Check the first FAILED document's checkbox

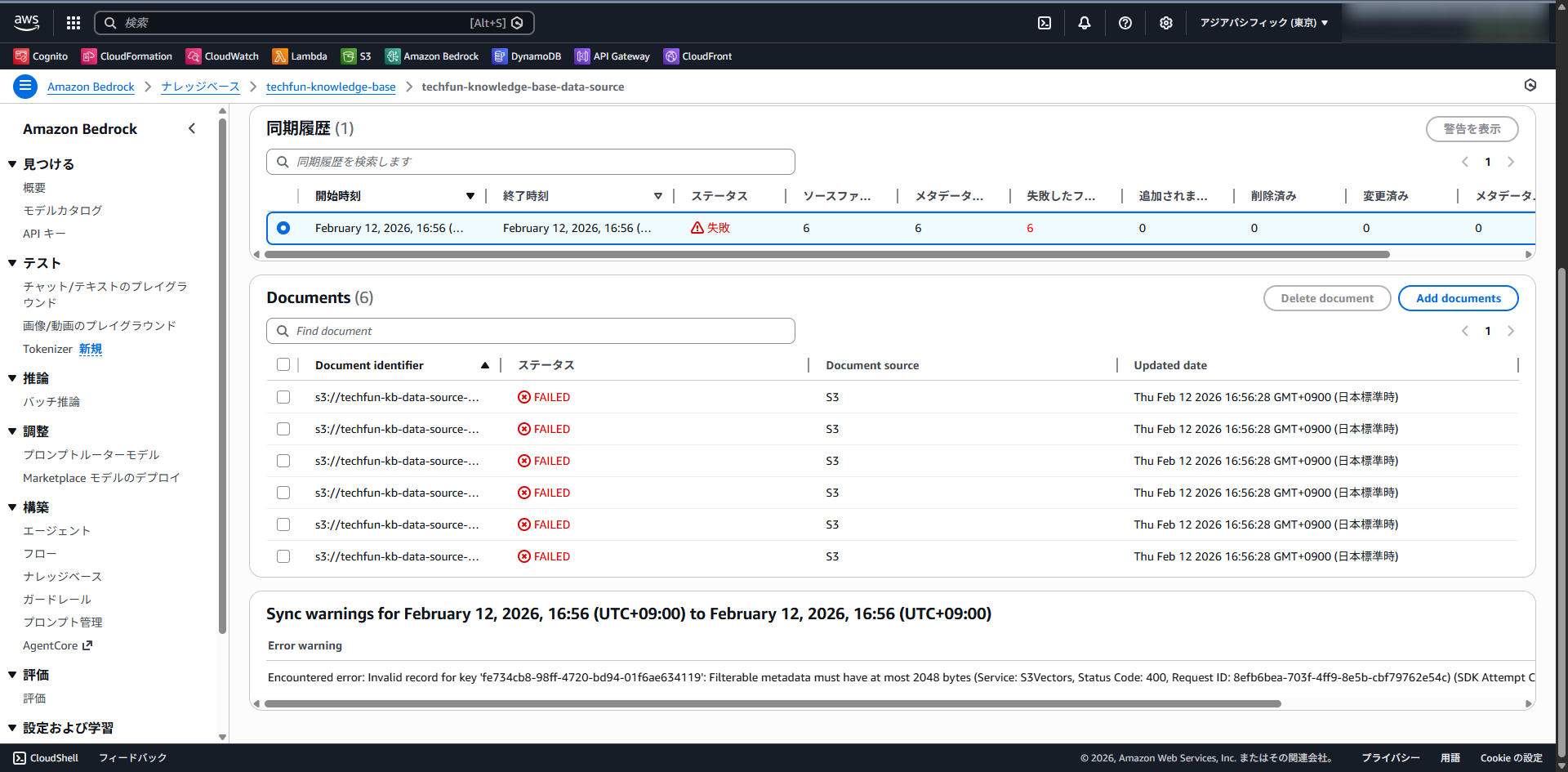tap(283, 397)
